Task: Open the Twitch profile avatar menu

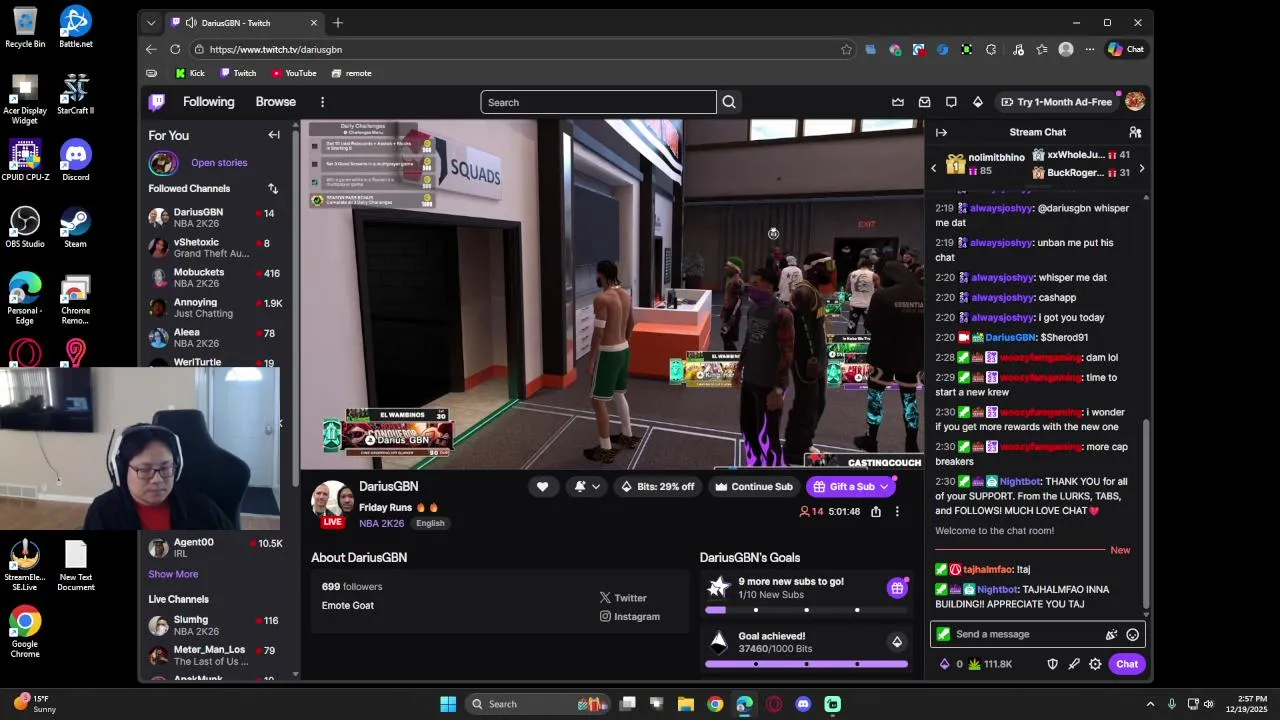Action: (1135, 101)
